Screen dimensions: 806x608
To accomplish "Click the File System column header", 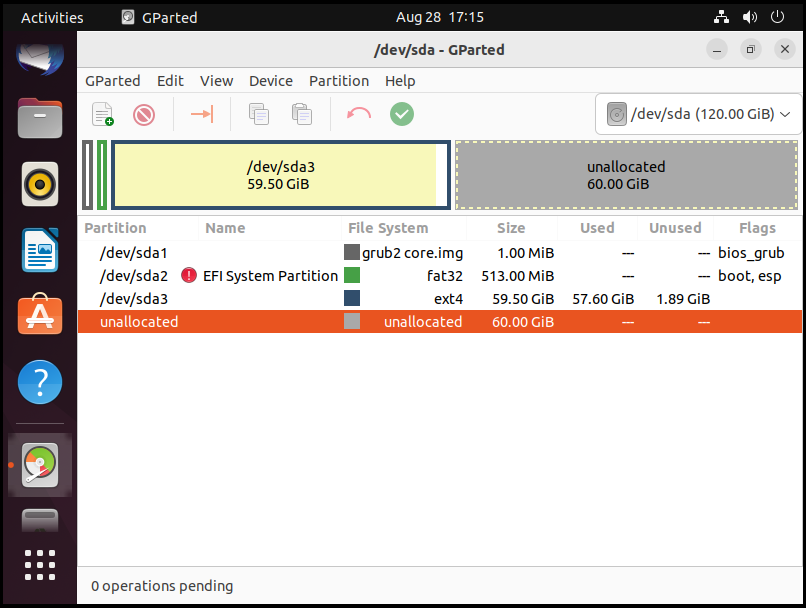I will click(388, 228).
